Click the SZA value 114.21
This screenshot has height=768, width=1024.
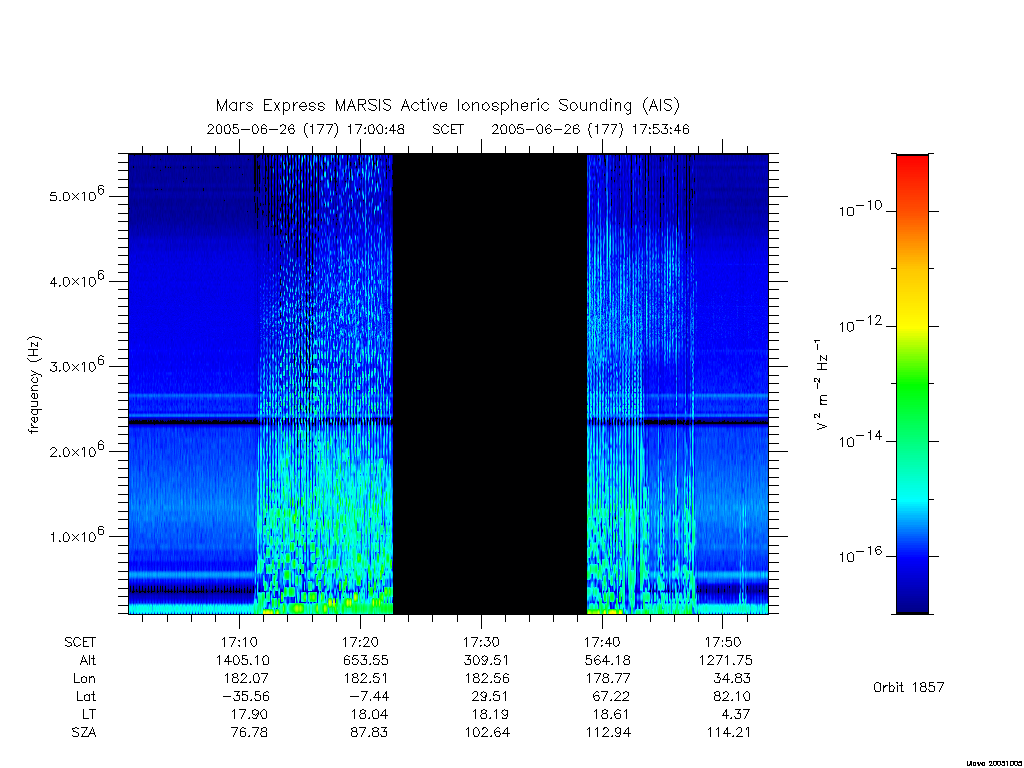pos(728,733)
